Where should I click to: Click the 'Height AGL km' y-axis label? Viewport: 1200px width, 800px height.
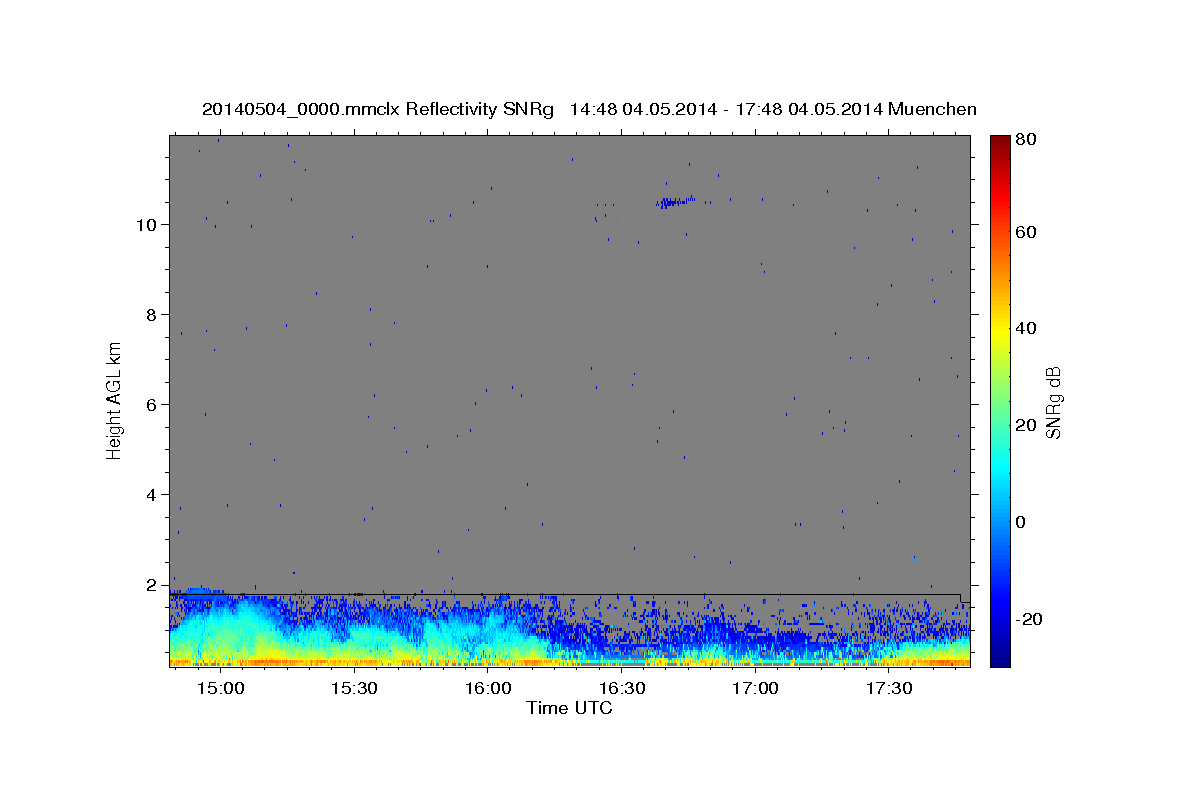pyautogui.click(x=115, y=399)
